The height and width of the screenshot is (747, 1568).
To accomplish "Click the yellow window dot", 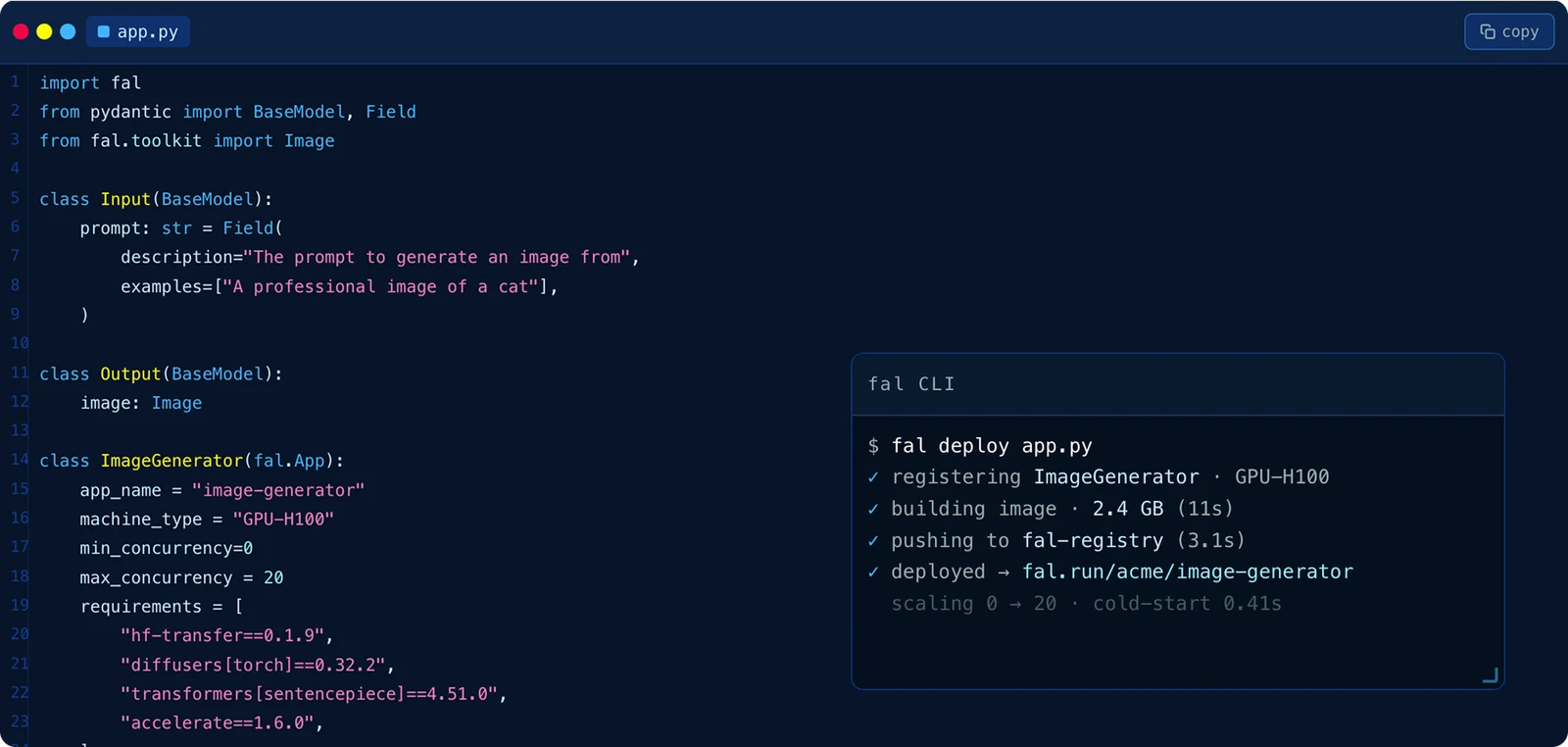I will tap(44, 31).
